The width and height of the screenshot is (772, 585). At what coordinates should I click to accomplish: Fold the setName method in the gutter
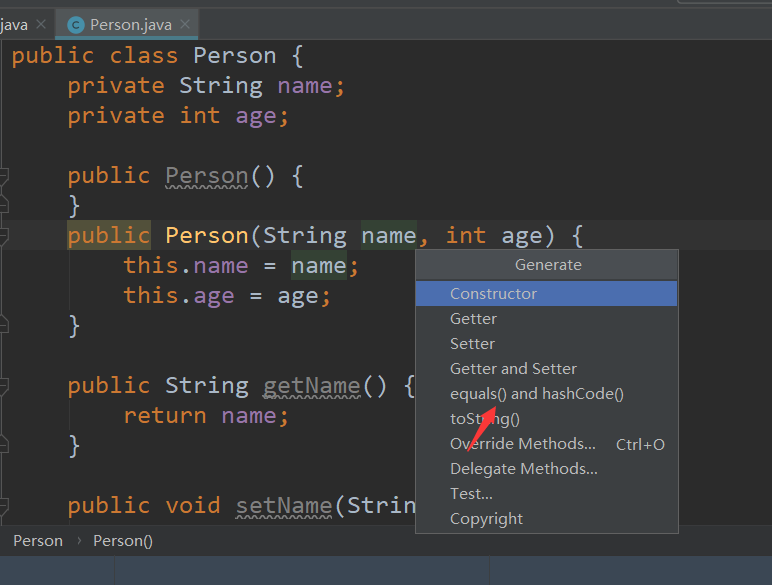pyautogui.click(x=4, y=507)
